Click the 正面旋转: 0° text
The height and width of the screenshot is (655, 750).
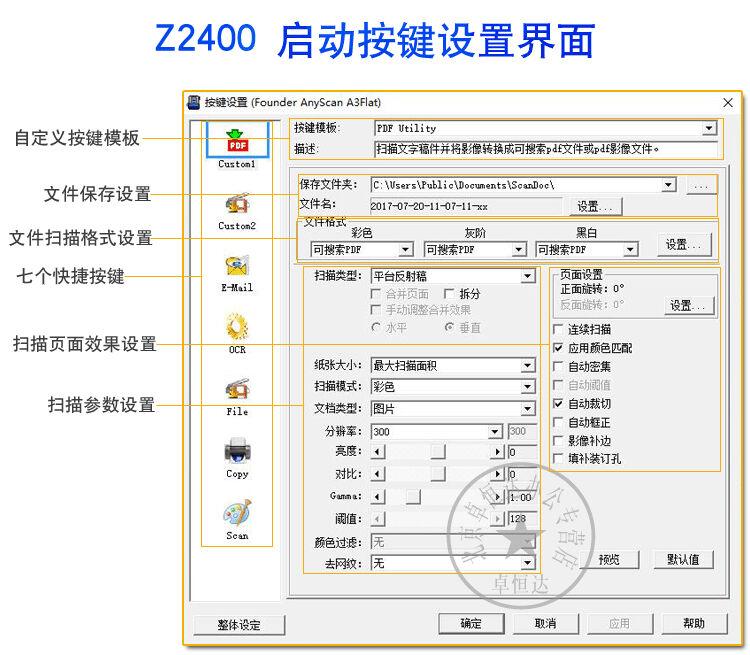click(592, 289)
